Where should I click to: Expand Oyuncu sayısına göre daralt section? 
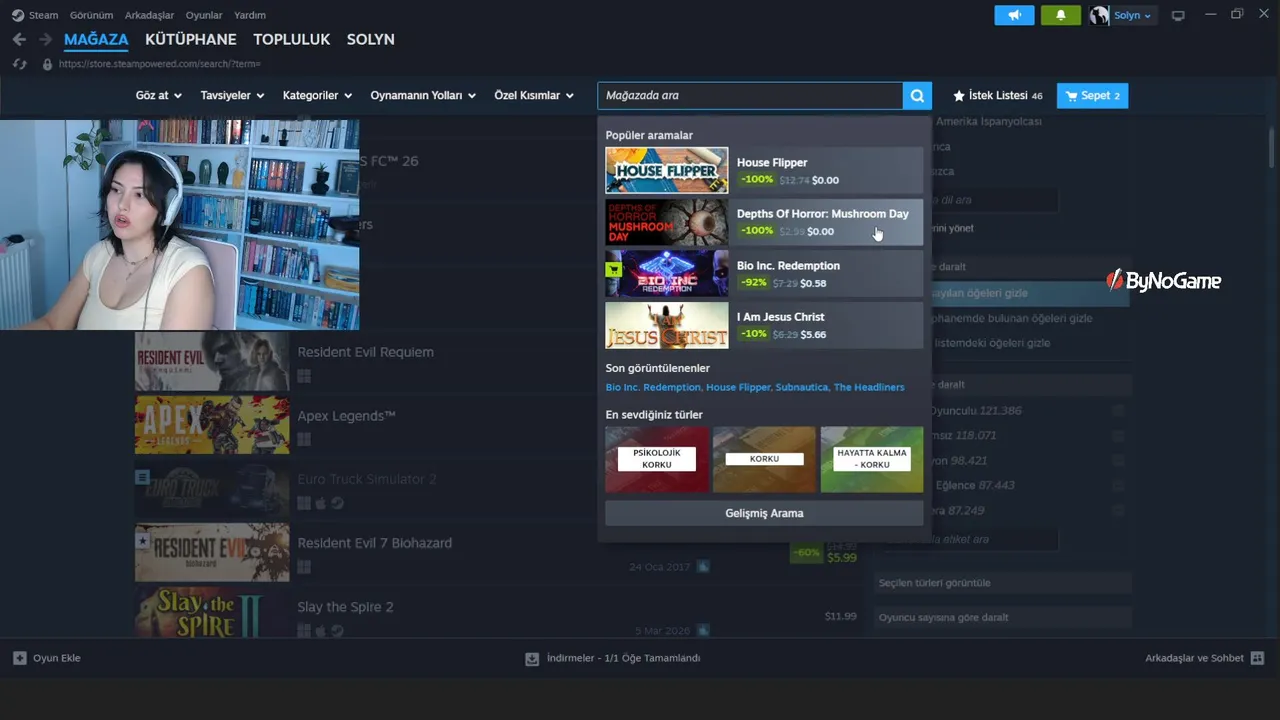click(1003, 618)
